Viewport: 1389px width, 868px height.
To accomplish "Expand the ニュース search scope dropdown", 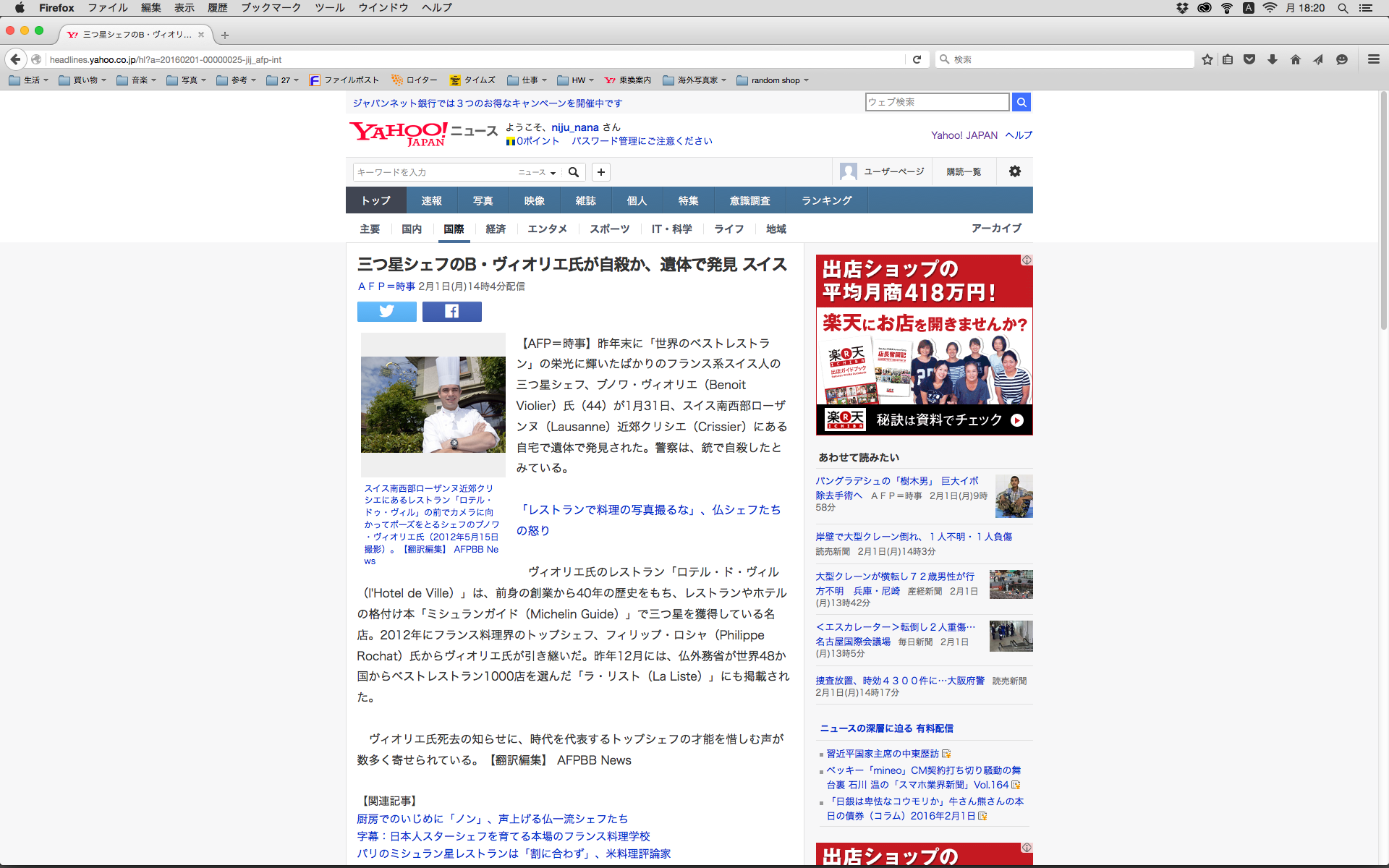I will tap(537, 172).
